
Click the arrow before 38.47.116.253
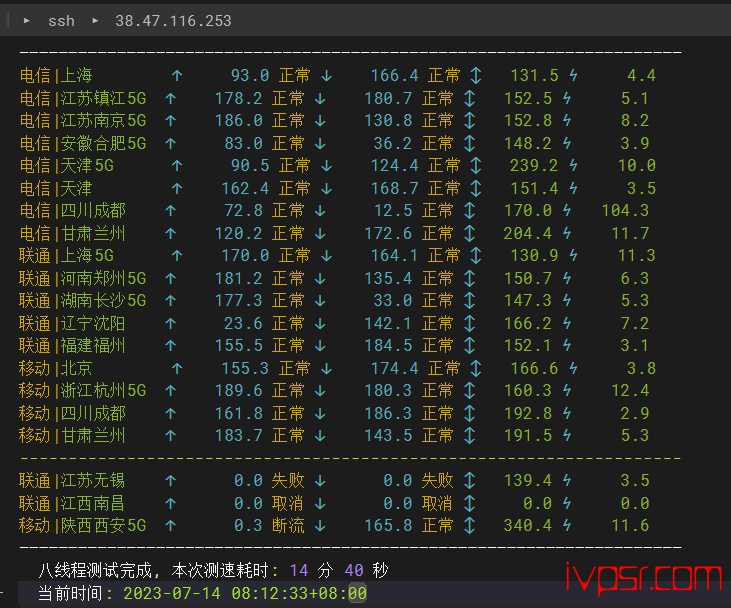click(95, 21)
